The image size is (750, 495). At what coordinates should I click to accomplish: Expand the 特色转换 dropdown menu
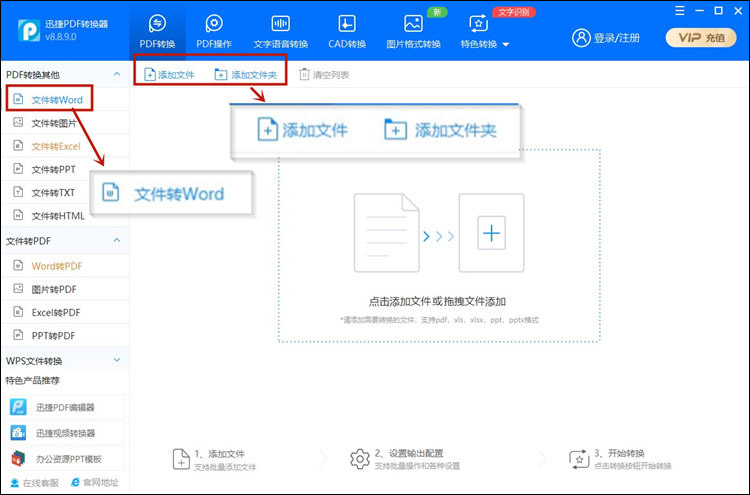point(506,45)
